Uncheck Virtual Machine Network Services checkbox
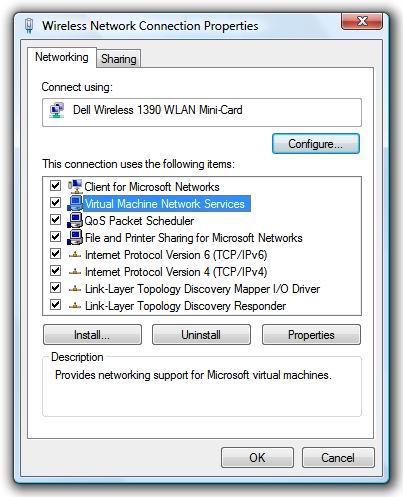The height and width of the screenshot is (497, 403). click(55, 202)
